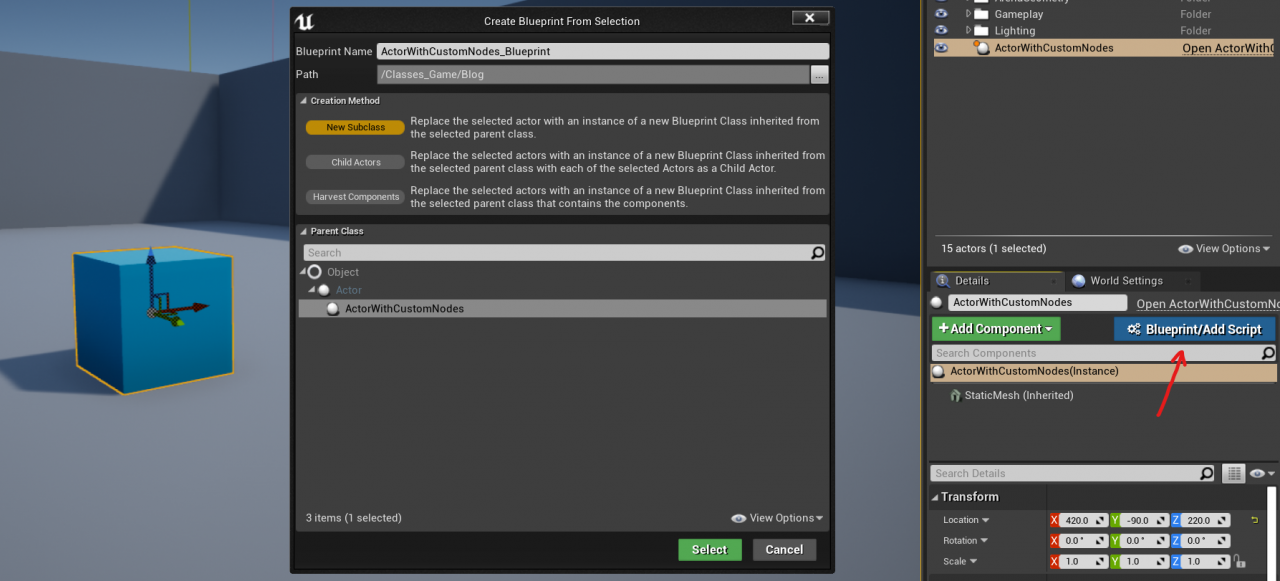Open dialog View Options dropdown

pyautogui.click(x=778, y=518)
